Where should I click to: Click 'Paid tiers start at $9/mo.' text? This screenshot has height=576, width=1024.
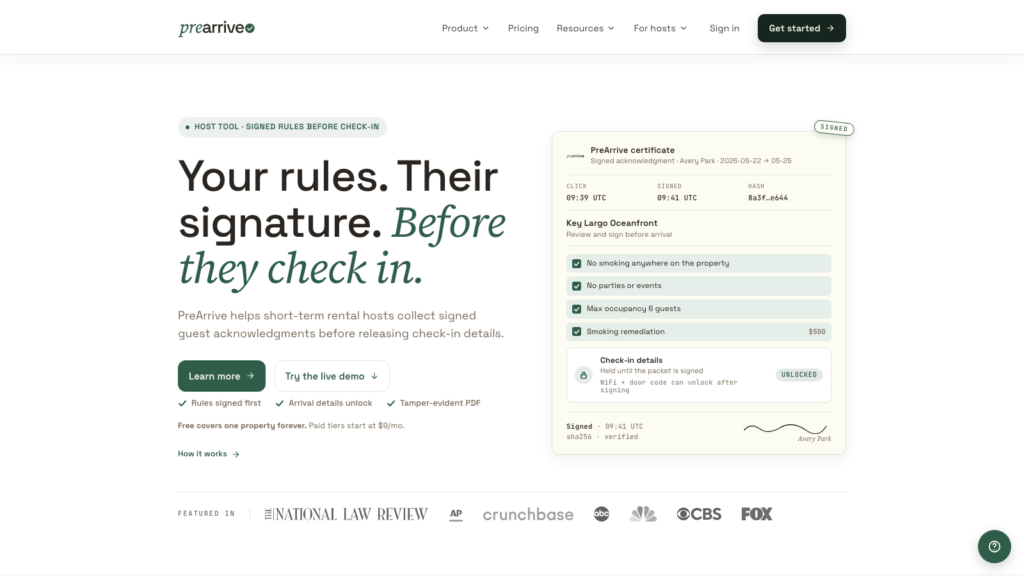tap(356, 426)
